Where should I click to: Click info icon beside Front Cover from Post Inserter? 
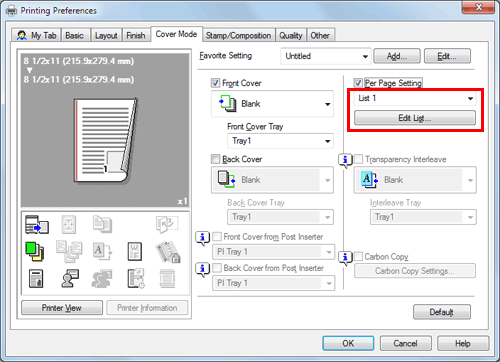point(202,238)
